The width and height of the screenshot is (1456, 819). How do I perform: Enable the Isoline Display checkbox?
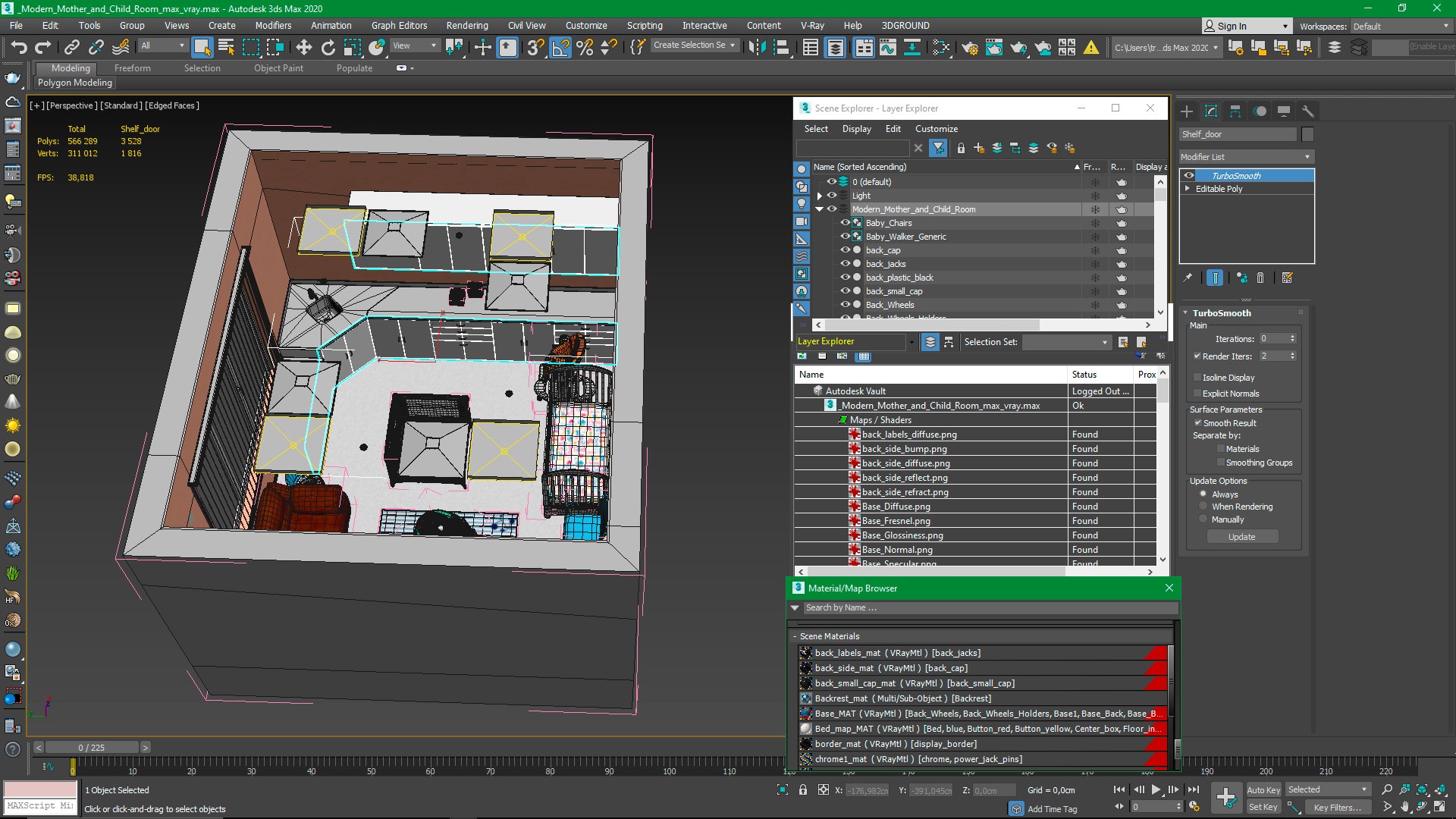click(1197, 378)
